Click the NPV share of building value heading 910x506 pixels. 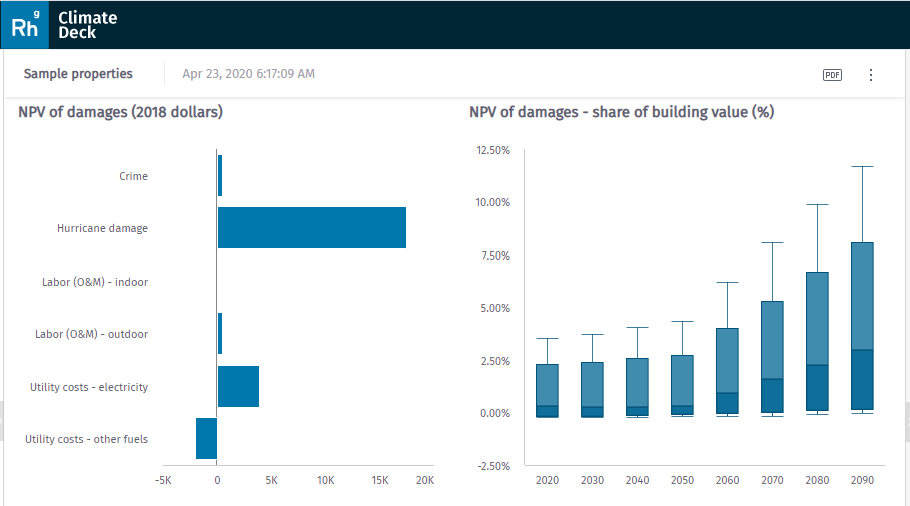[x=622, y=112]
